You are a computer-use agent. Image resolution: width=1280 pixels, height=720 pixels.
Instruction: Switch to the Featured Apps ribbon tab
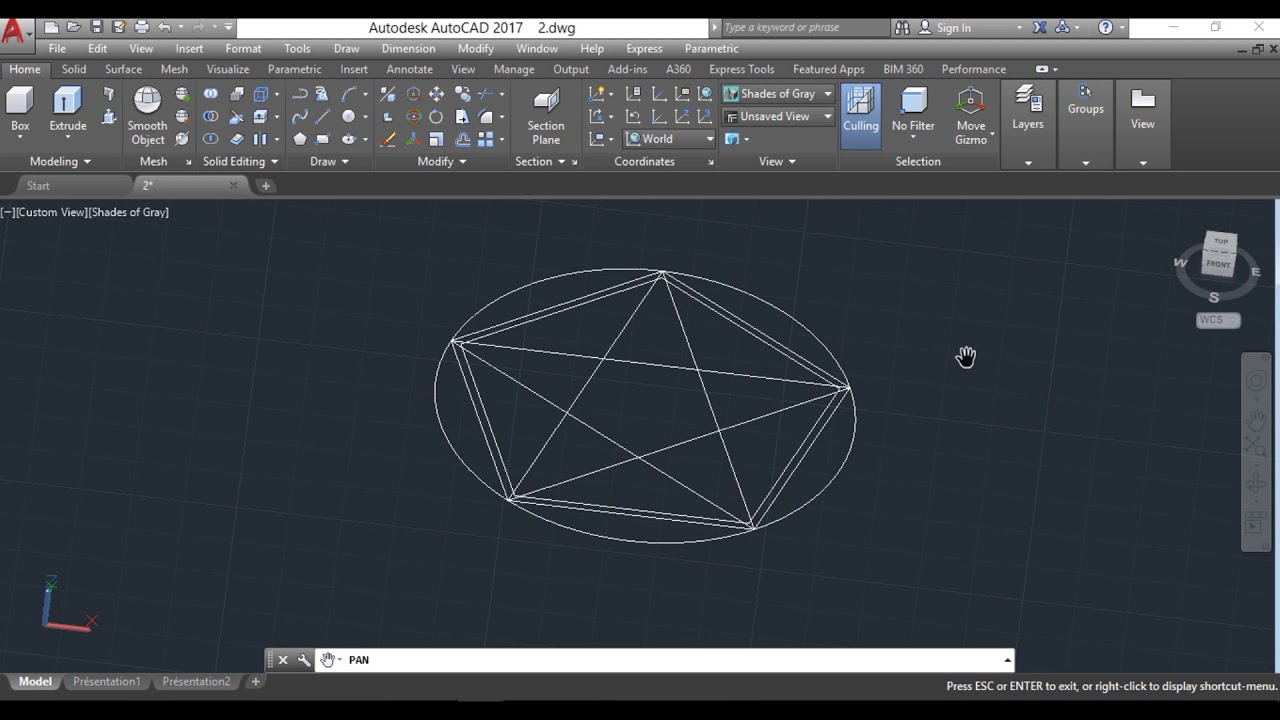[829, 69]
